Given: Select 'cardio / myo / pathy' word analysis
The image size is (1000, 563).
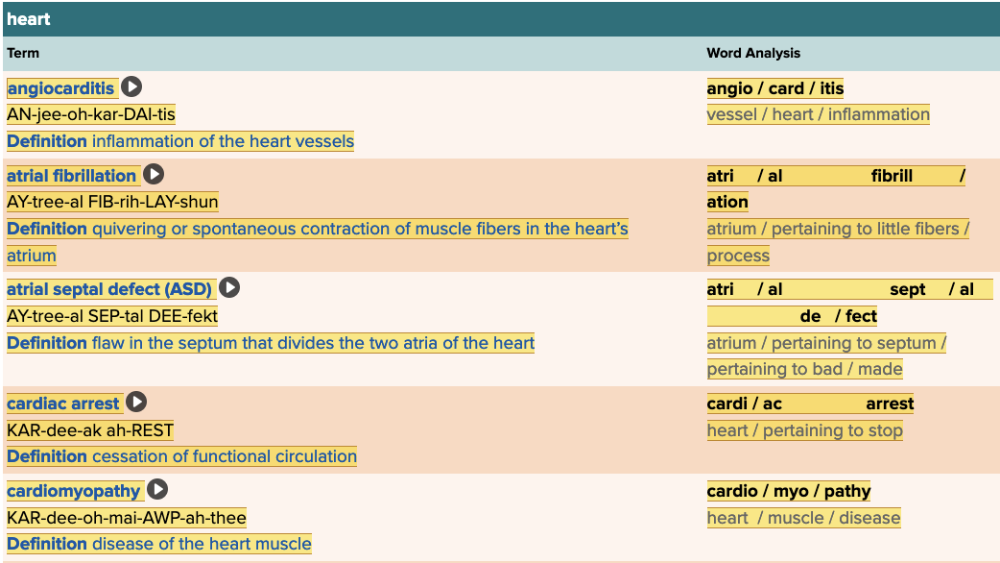Looking at the screenshot, I should pos(788,492).
